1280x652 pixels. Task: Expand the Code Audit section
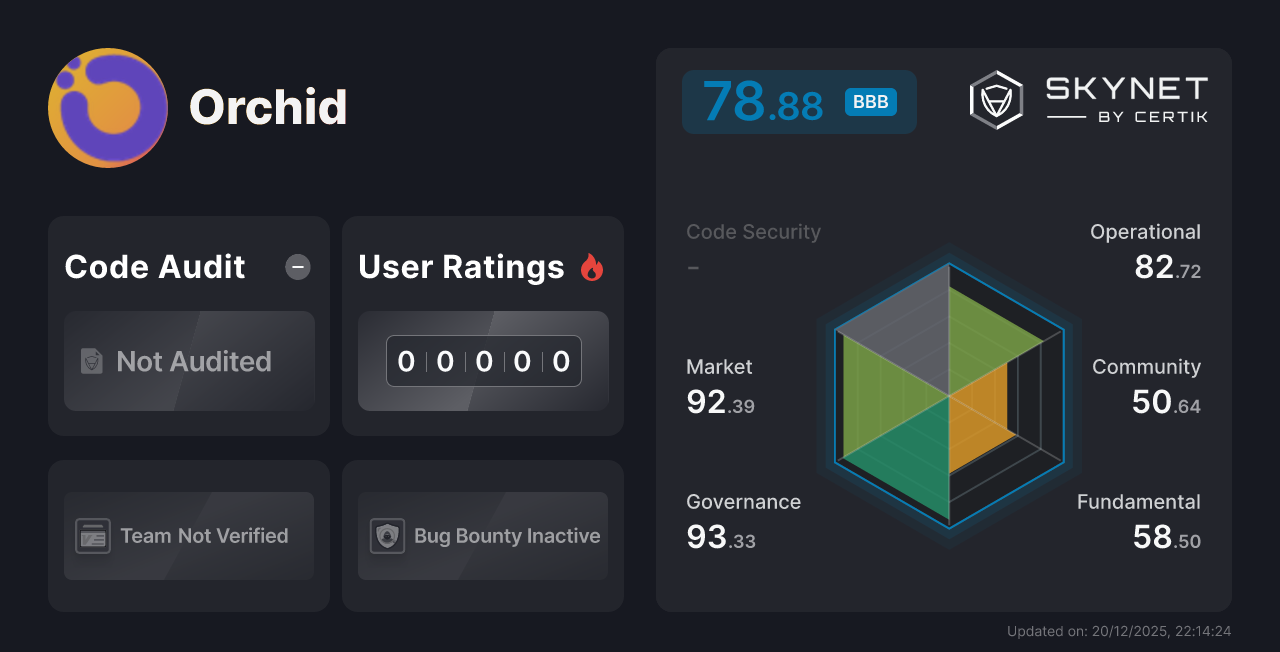(x=154, y=266)
